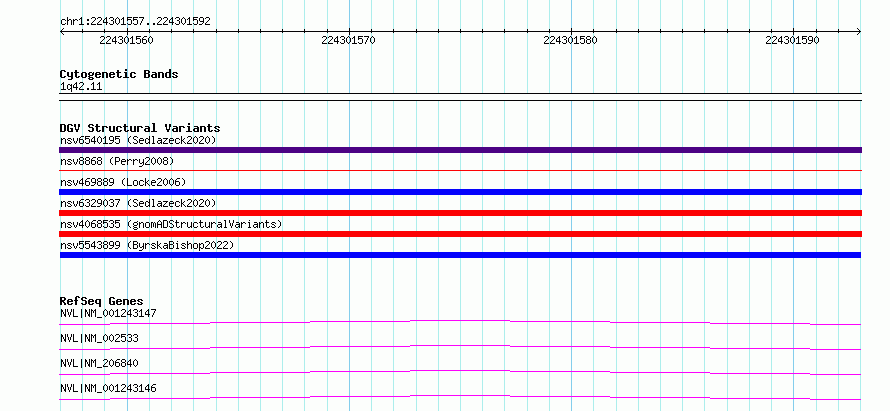Click the magenta NM_002533 gene line
The width and height of the screenshot is (890, 411).
tap(460, 347)
